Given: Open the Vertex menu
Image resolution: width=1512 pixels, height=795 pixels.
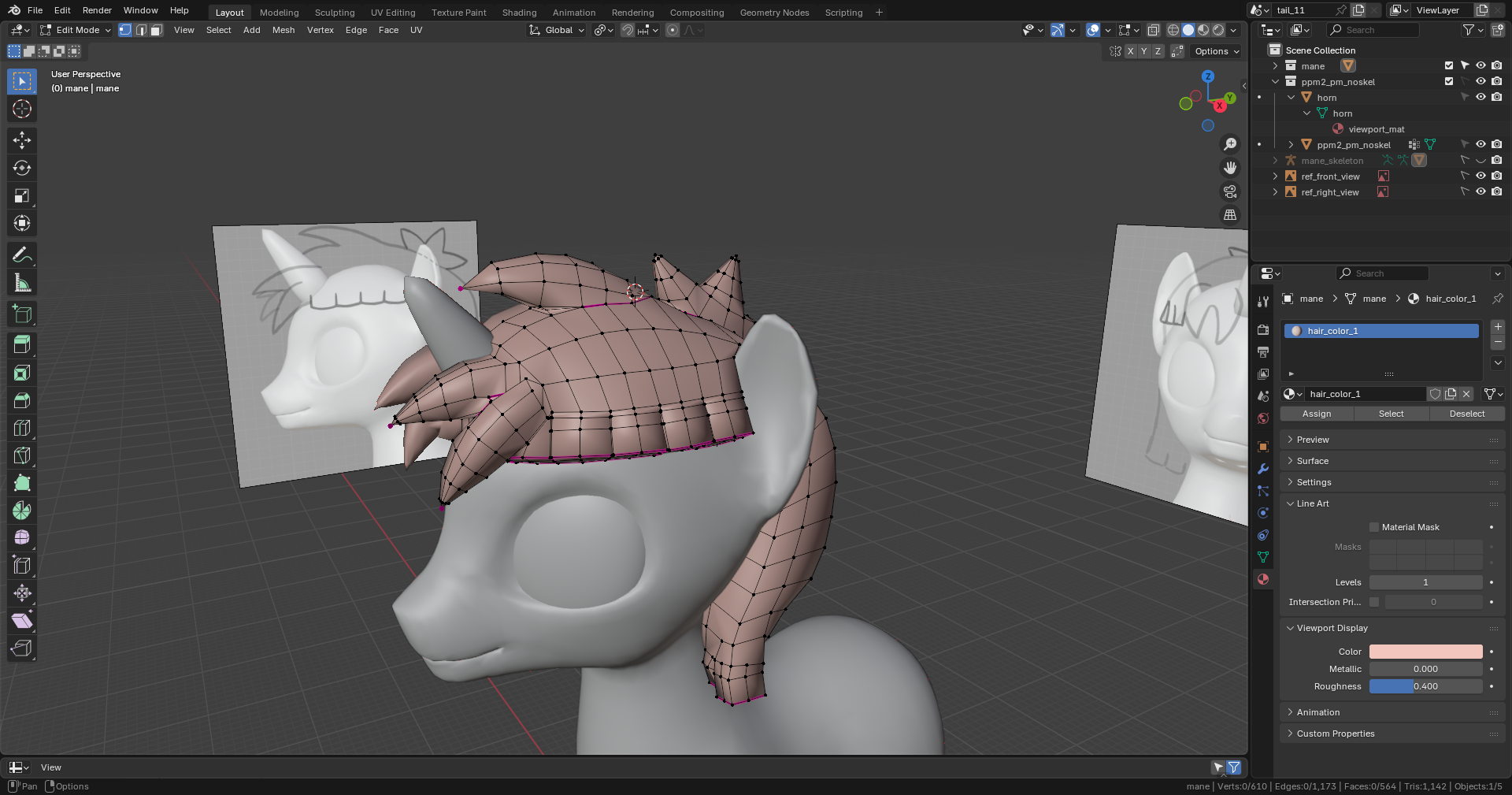Looking at the screenshot, I should tap(321, 30).
